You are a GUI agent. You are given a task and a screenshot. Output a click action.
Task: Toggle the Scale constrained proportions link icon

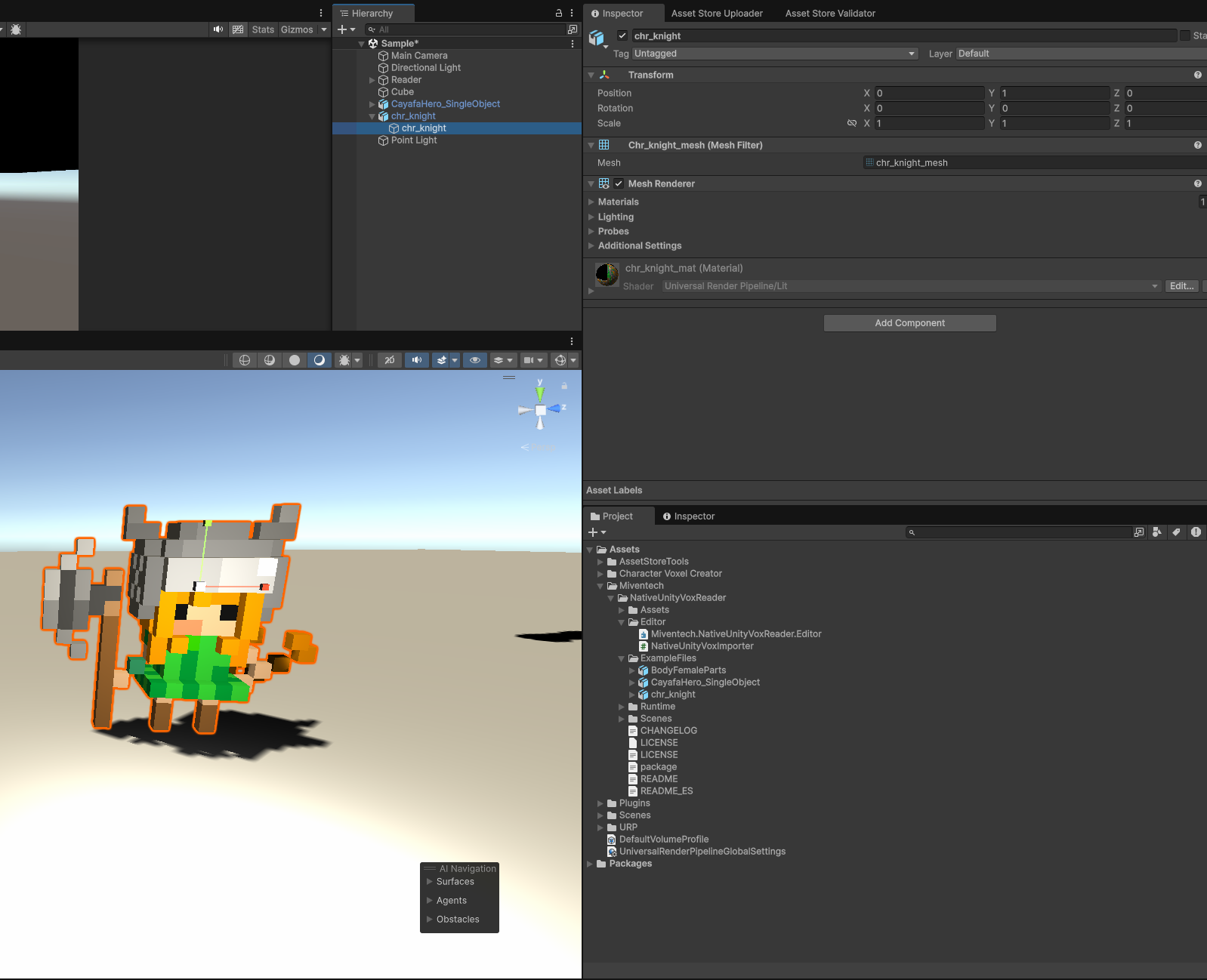coord(852,123)
